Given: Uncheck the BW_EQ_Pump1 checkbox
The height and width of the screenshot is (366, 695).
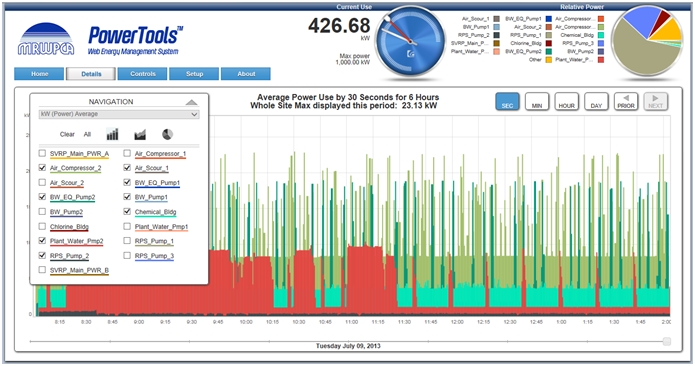Looking at the screenshot, I should 127,183.
